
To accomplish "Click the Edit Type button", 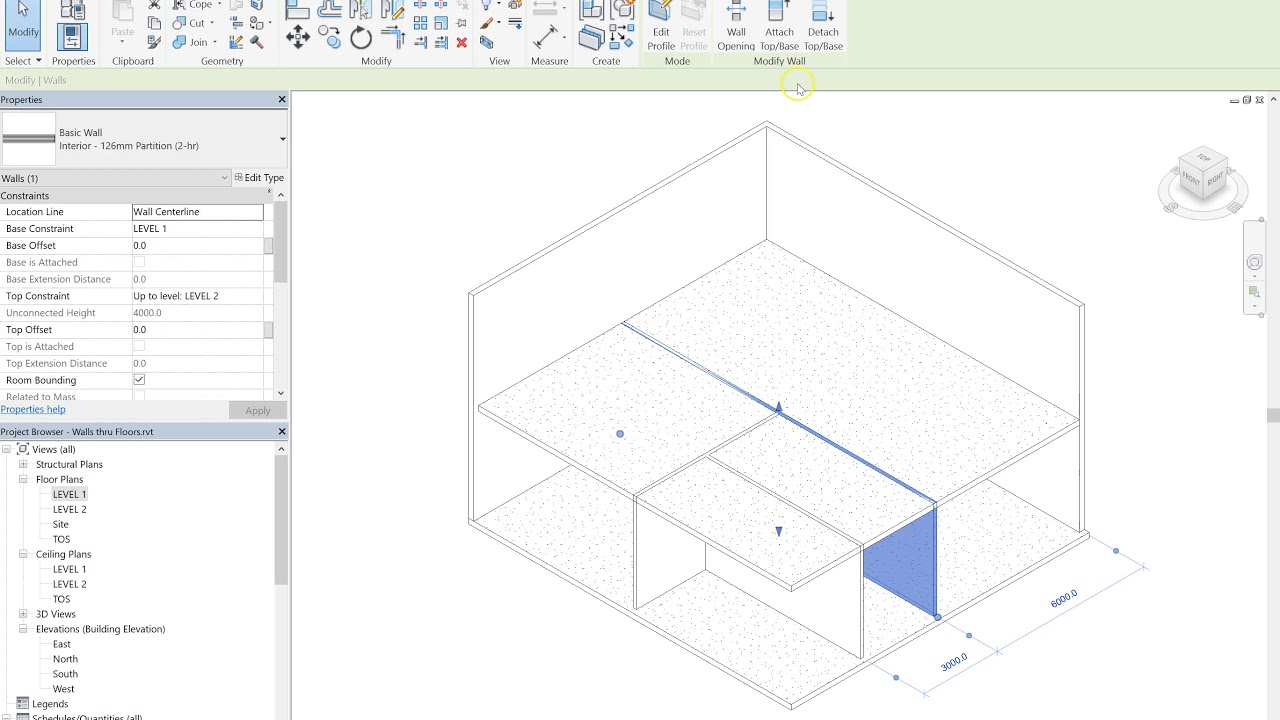I will click(x=259, y=178).
